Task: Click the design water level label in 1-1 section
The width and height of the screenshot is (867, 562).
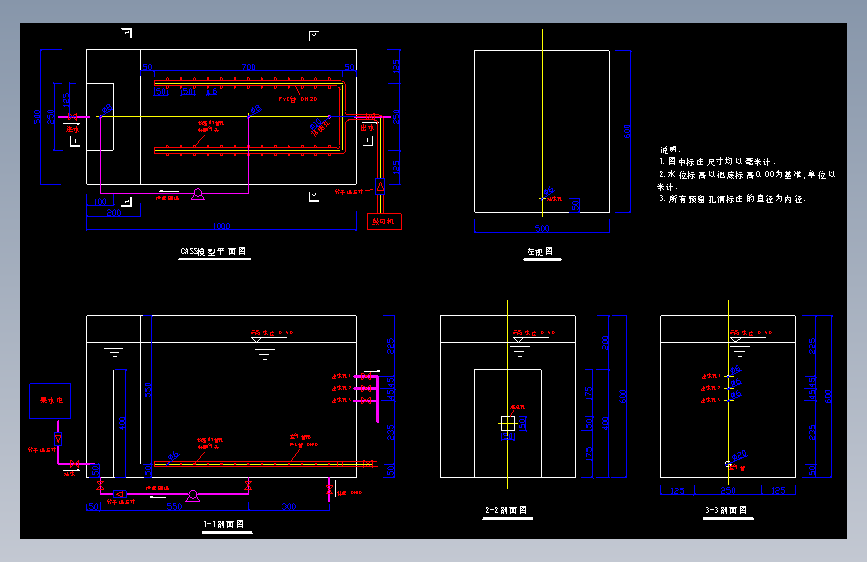Action: (272, 333)
